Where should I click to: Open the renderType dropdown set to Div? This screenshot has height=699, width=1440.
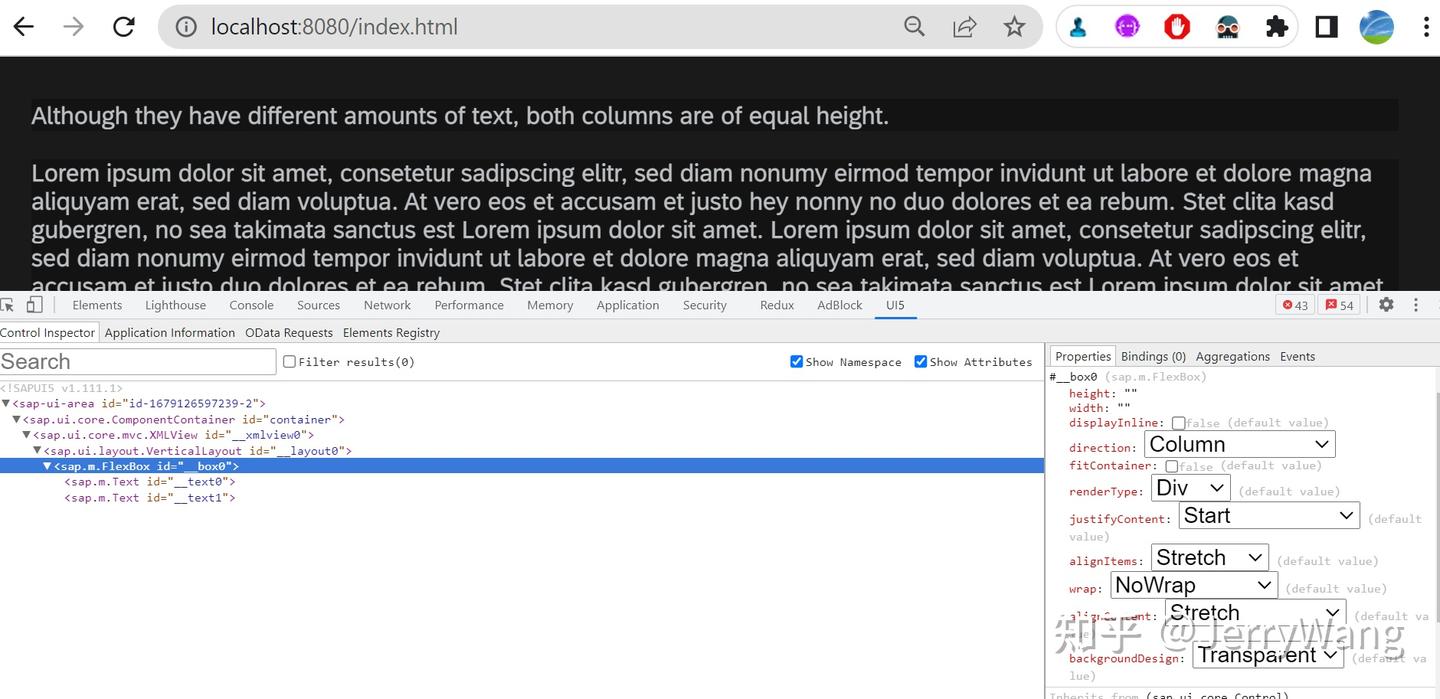tap(1190, 488)
